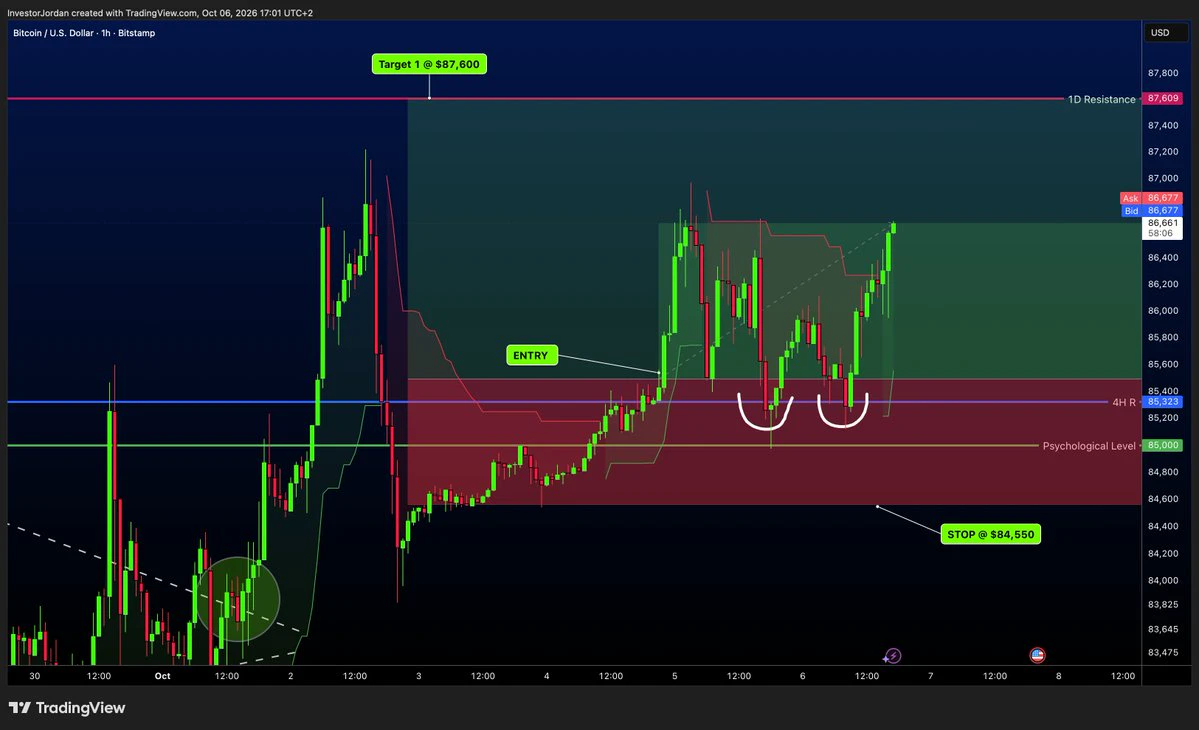
Task: Click 83,825 on the price axis
Action: 1162,604
